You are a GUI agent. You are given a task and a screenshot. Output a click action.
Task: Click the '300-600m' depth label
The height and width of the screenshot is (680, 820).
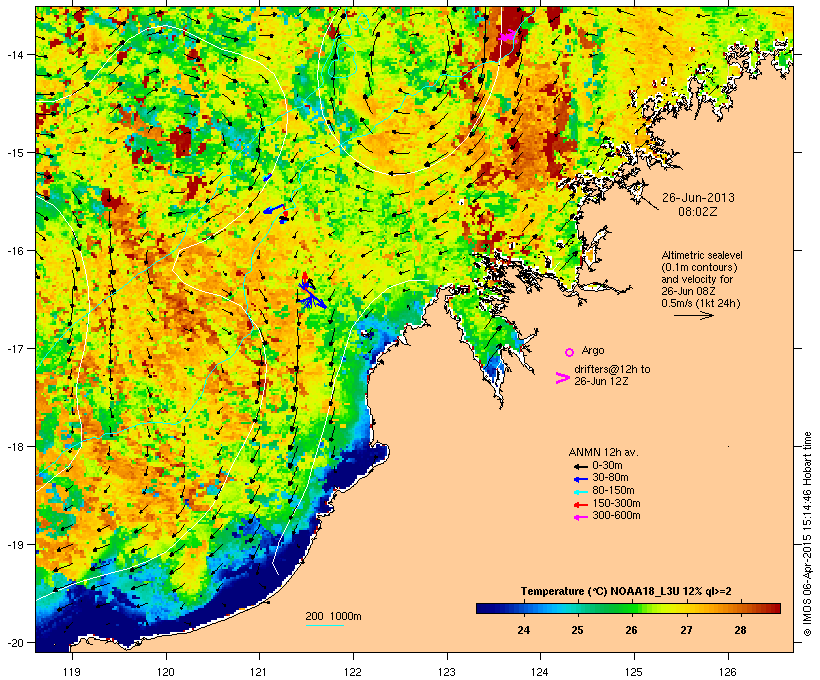[616, 516]
